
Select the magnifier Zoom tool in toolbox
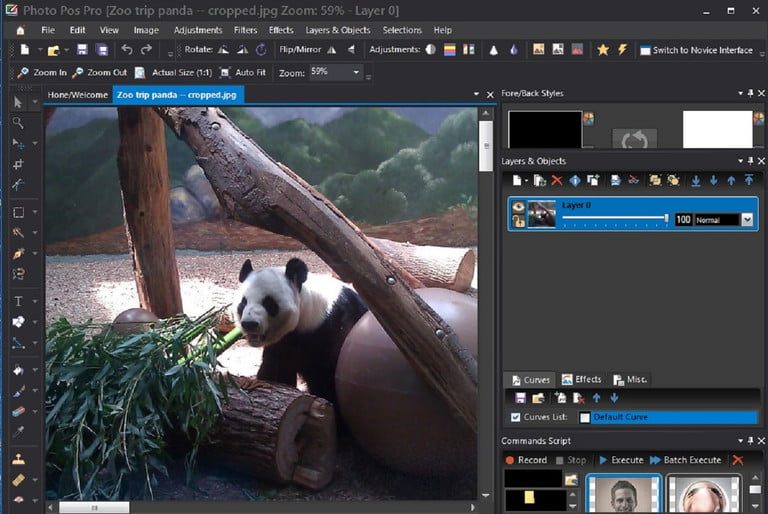pos(18,123)
